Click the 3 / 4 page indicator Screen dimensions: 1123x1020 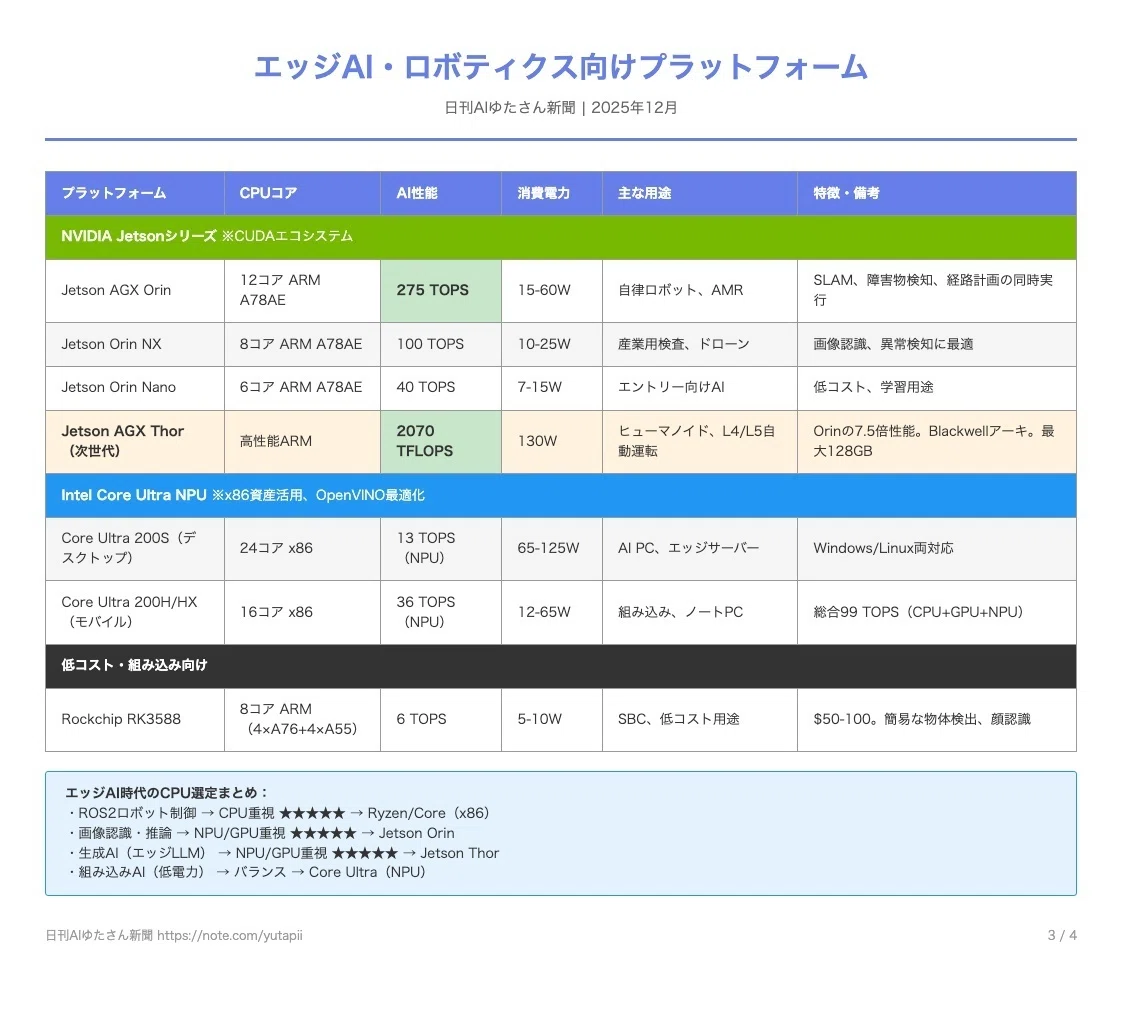pyautogui.click(x=1062, y=935)
